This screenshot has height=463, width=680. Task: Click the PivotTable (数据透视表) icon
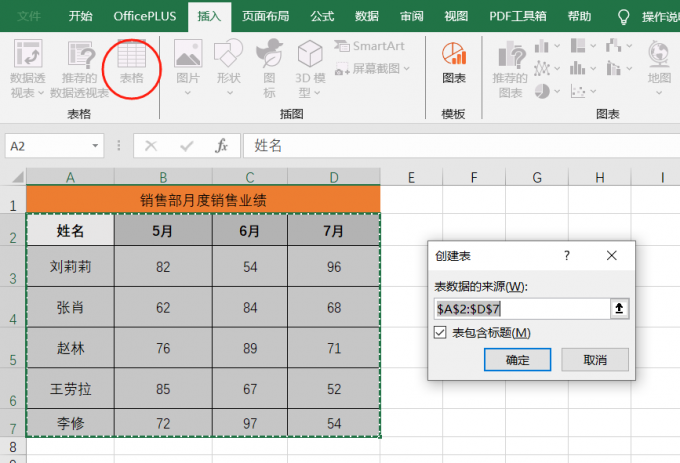pos(28,53)
